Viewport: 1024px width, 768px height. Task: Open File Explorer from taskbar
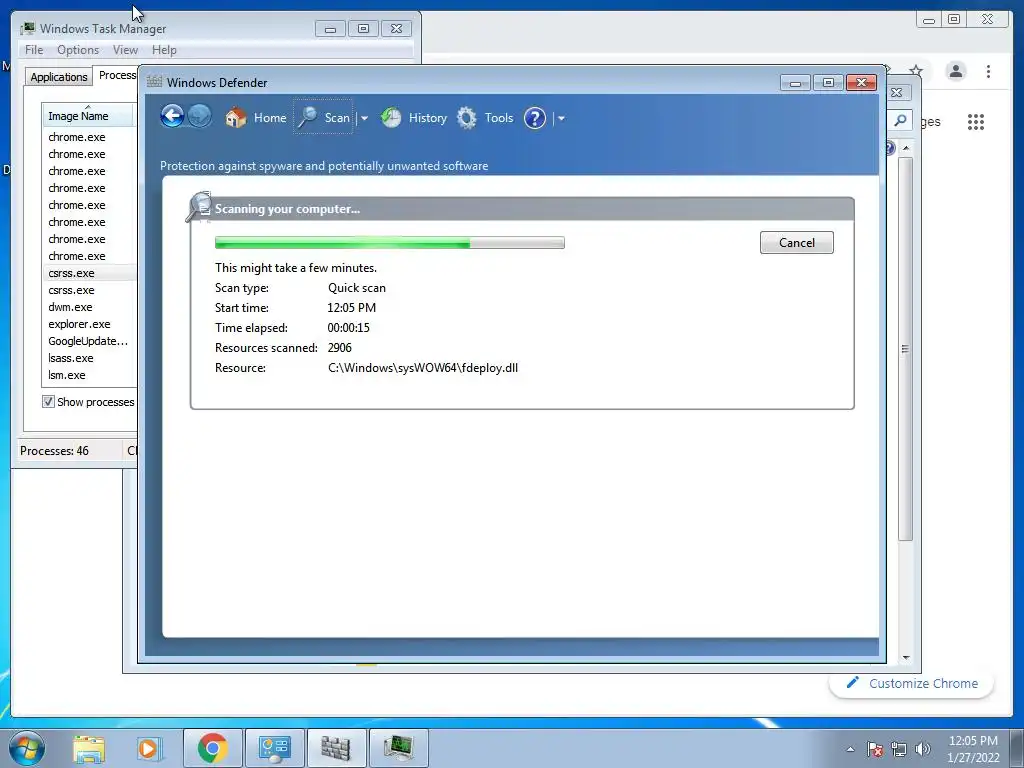tap(89, 748)
